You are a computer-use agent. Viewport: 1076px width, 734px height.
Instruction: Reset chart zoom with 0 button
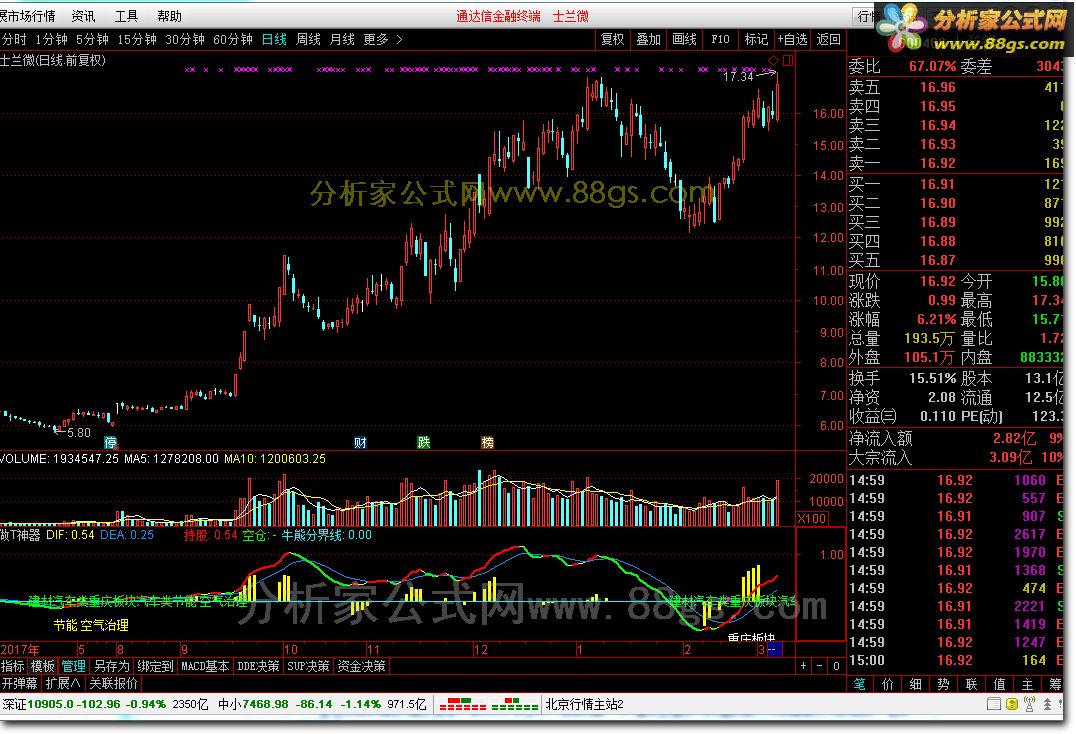click(836, 665)
